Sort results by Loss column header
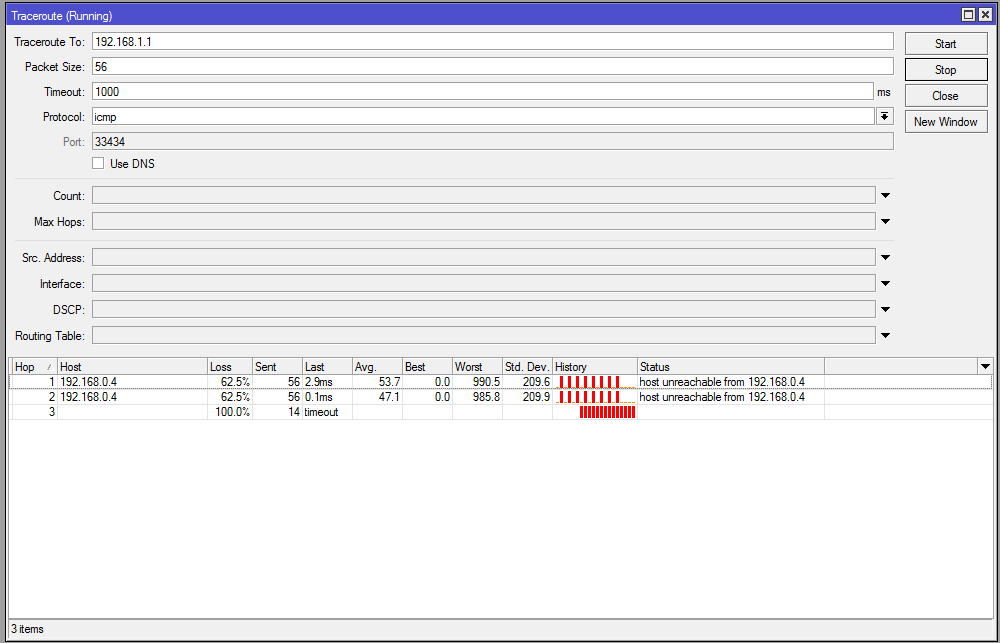 coord(229,367)
